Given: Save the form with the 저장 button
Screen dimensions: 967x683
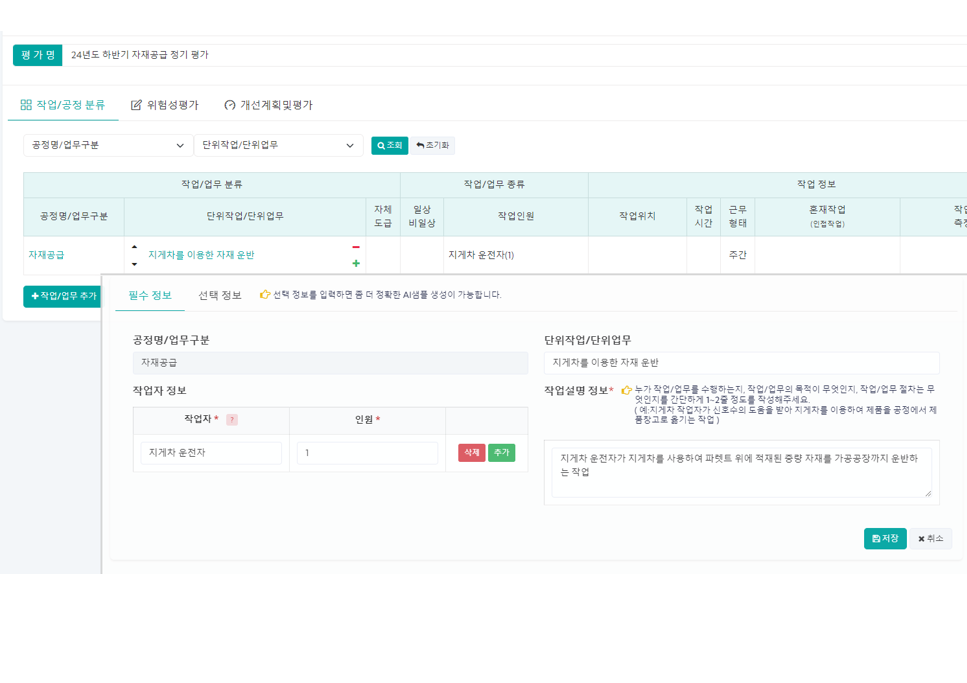Looking at the screenshot, I should pyautogui.click(x=884, y=539).
